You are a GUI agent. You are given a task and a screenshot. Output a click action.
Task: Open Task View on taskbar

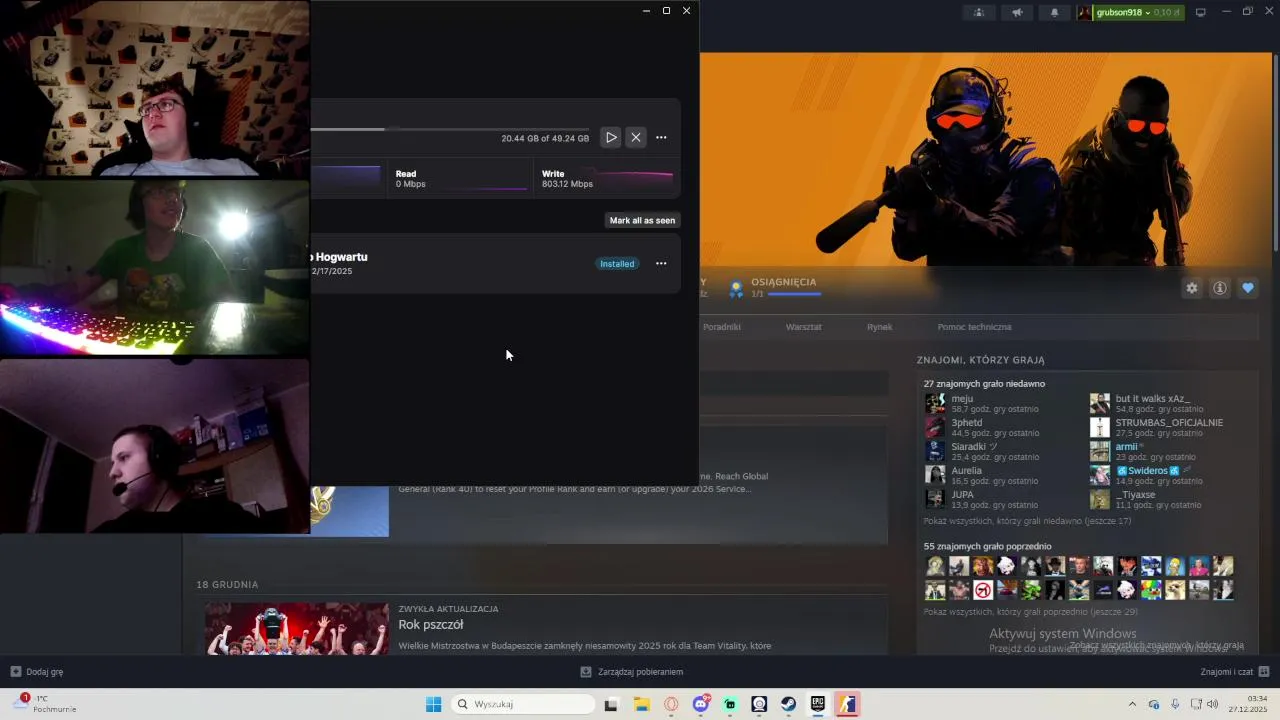click(611, 704)
